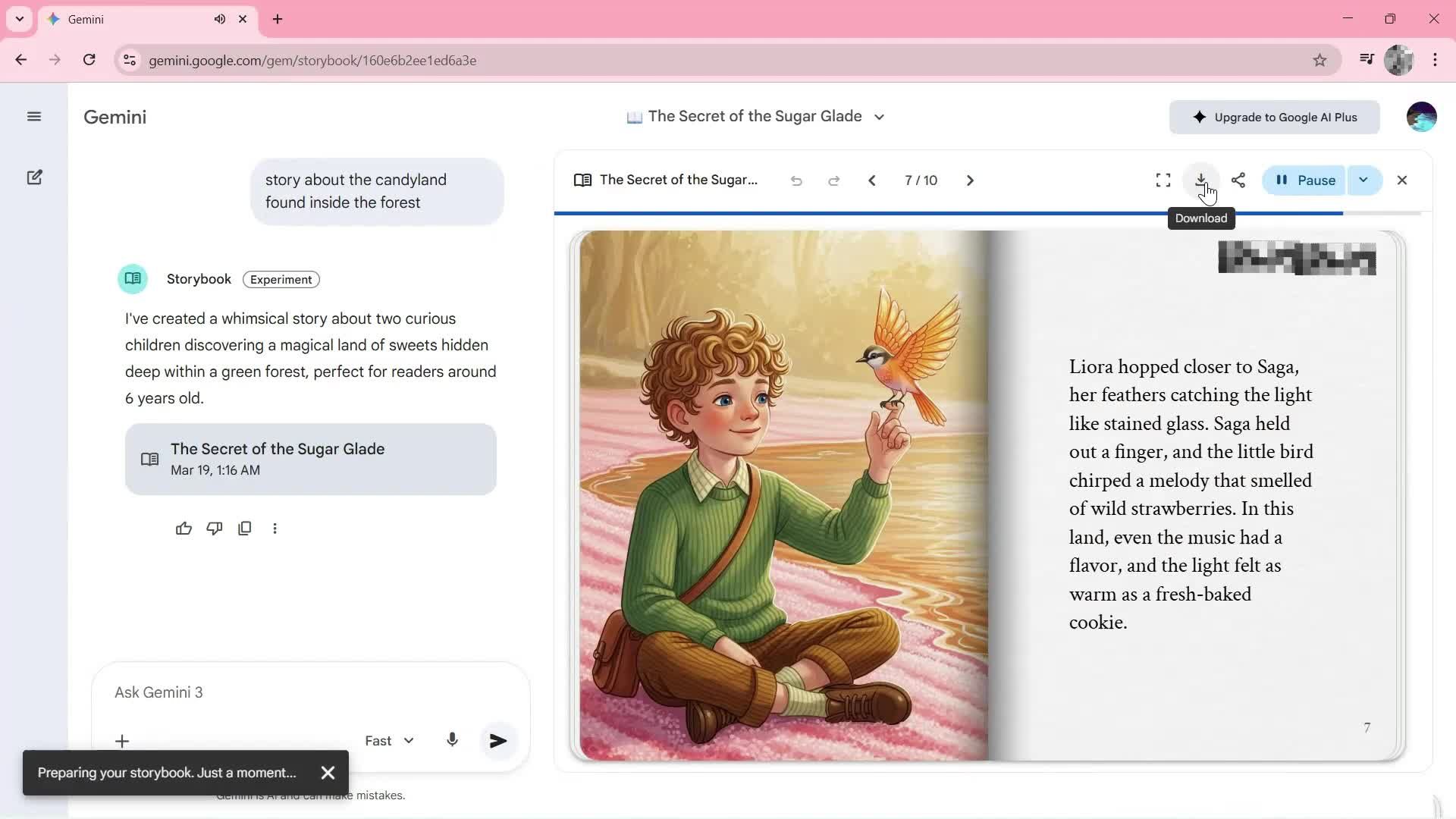This screenshot has height=819, width=1456.
Task: Enter fullscreen storybook view
Action: point(1163,180)
